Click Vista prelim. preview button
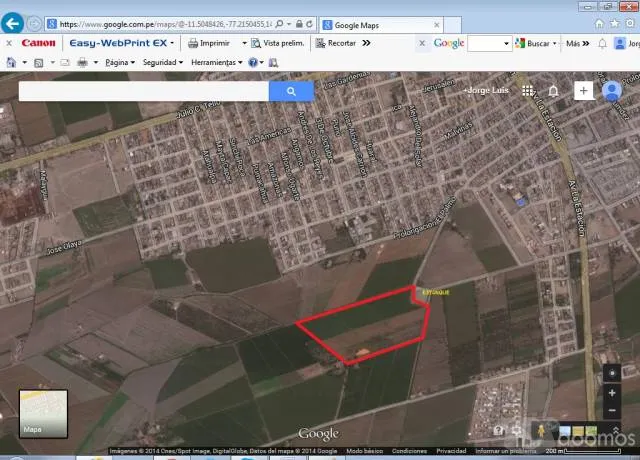Image resolution: width=640 pixels, height=460 pixels. 278,43
